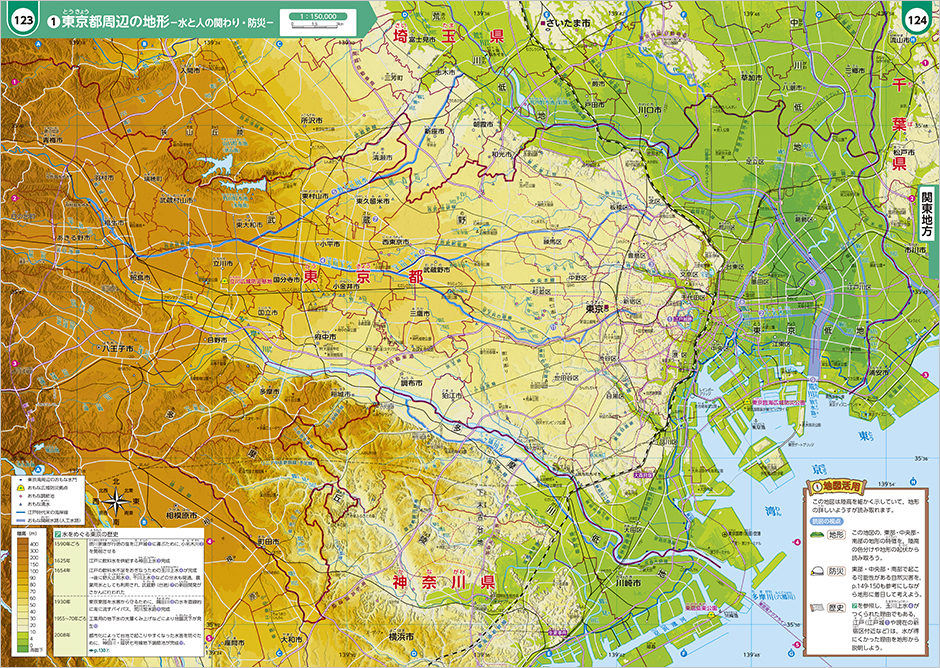Click the 小平市 label

coord(330,244)
